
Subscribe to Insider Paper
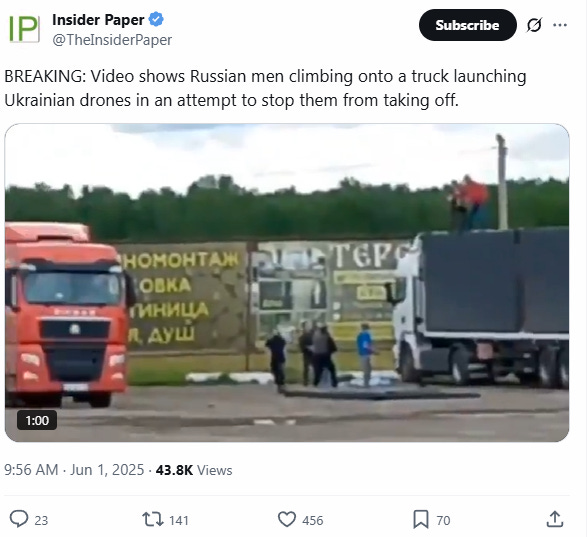coord(468,25)
